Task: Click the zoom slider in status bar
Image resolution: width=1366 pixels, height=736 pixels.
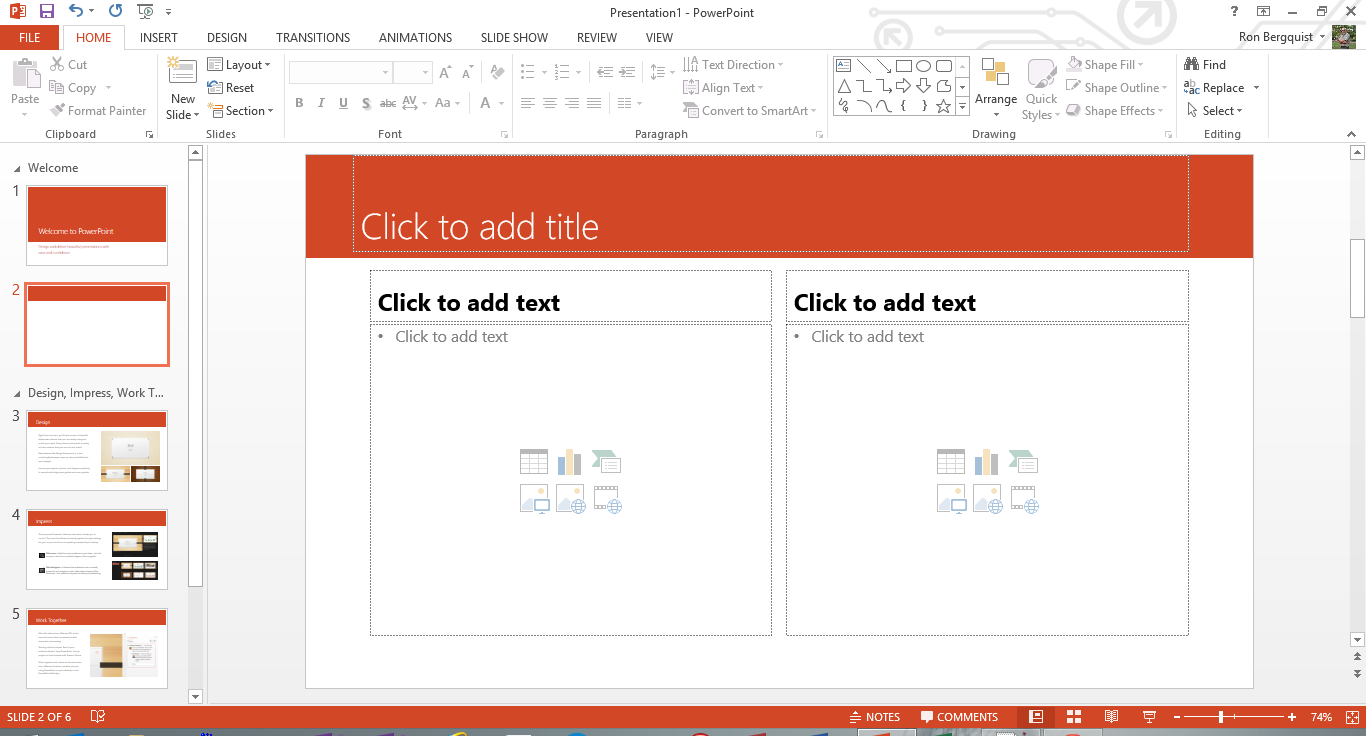Action: pos(1221,717)
